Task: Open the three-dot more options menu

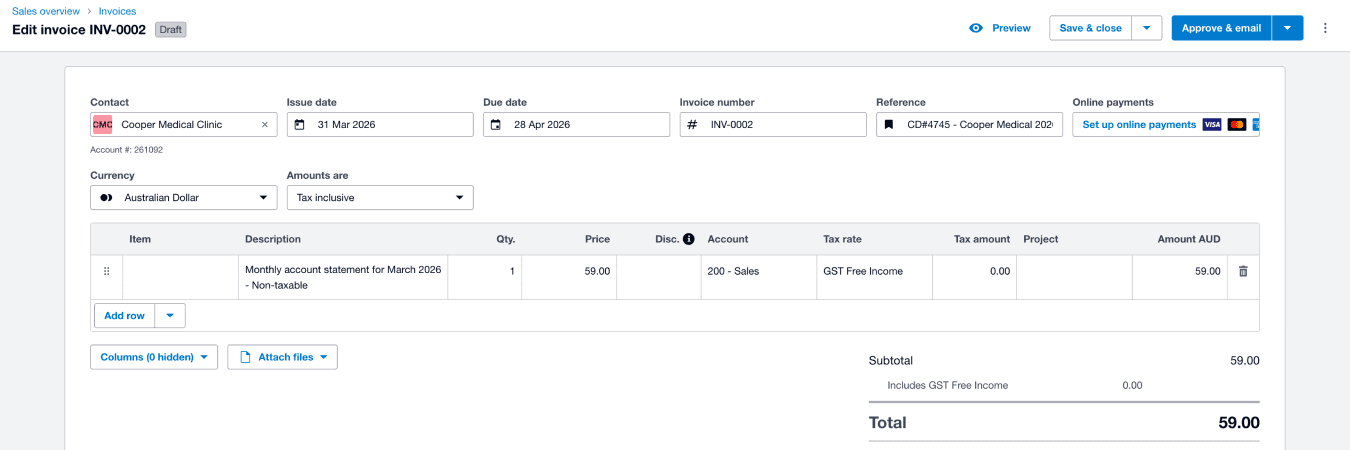Action: click(1325, 28)
